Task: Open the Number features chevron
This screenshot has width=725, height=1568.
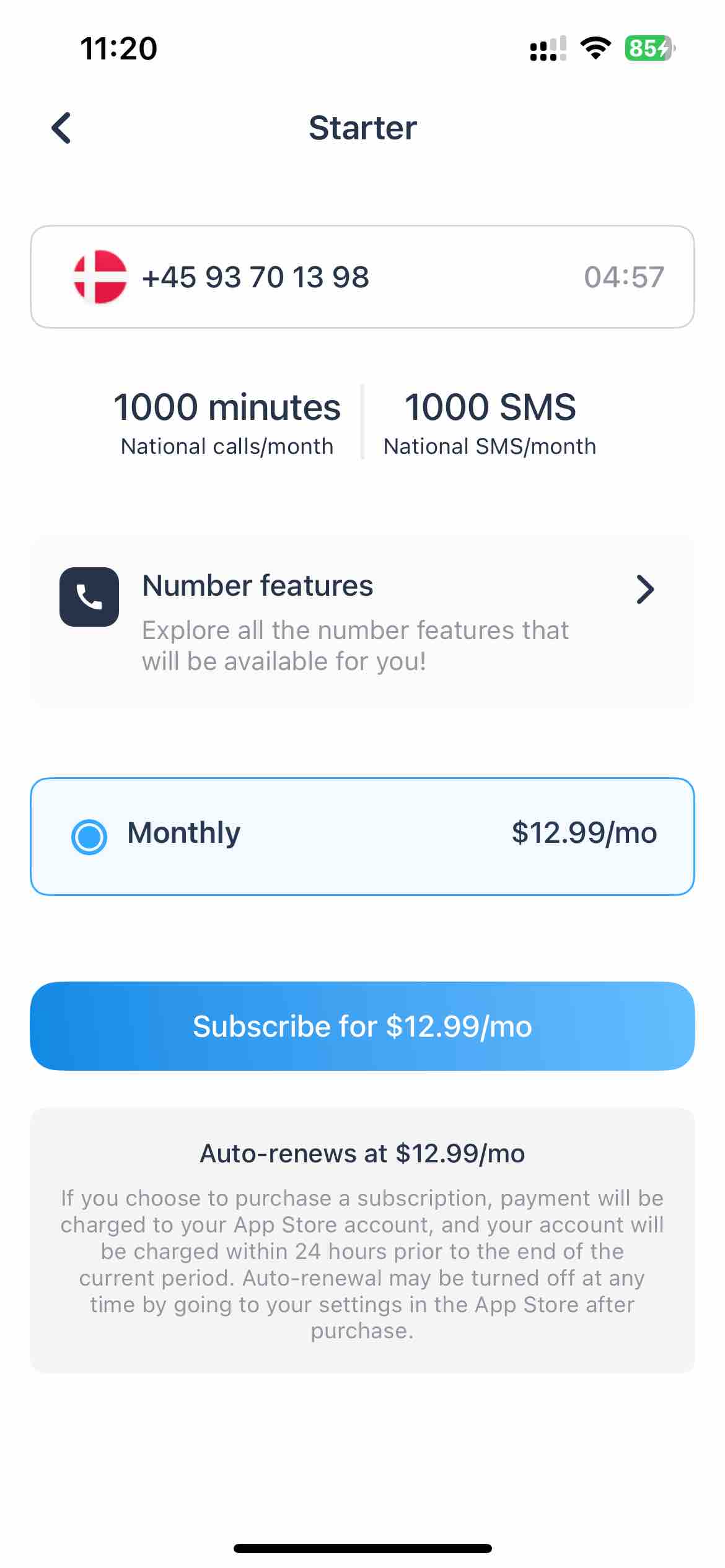Action: [645, 590]
